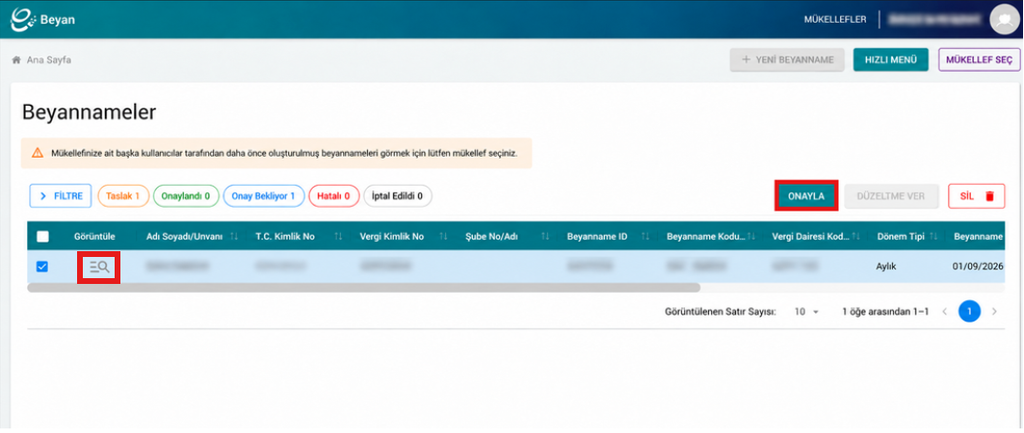Click the home icon in breadcrumb

click(16, 60)
